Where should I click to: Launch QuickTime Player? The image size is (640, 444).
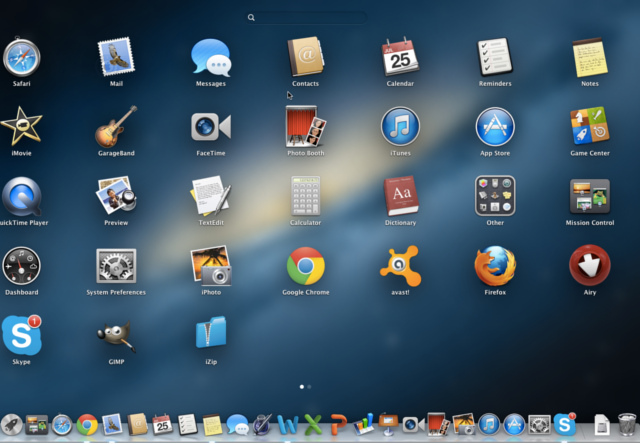tap(22, 196)
